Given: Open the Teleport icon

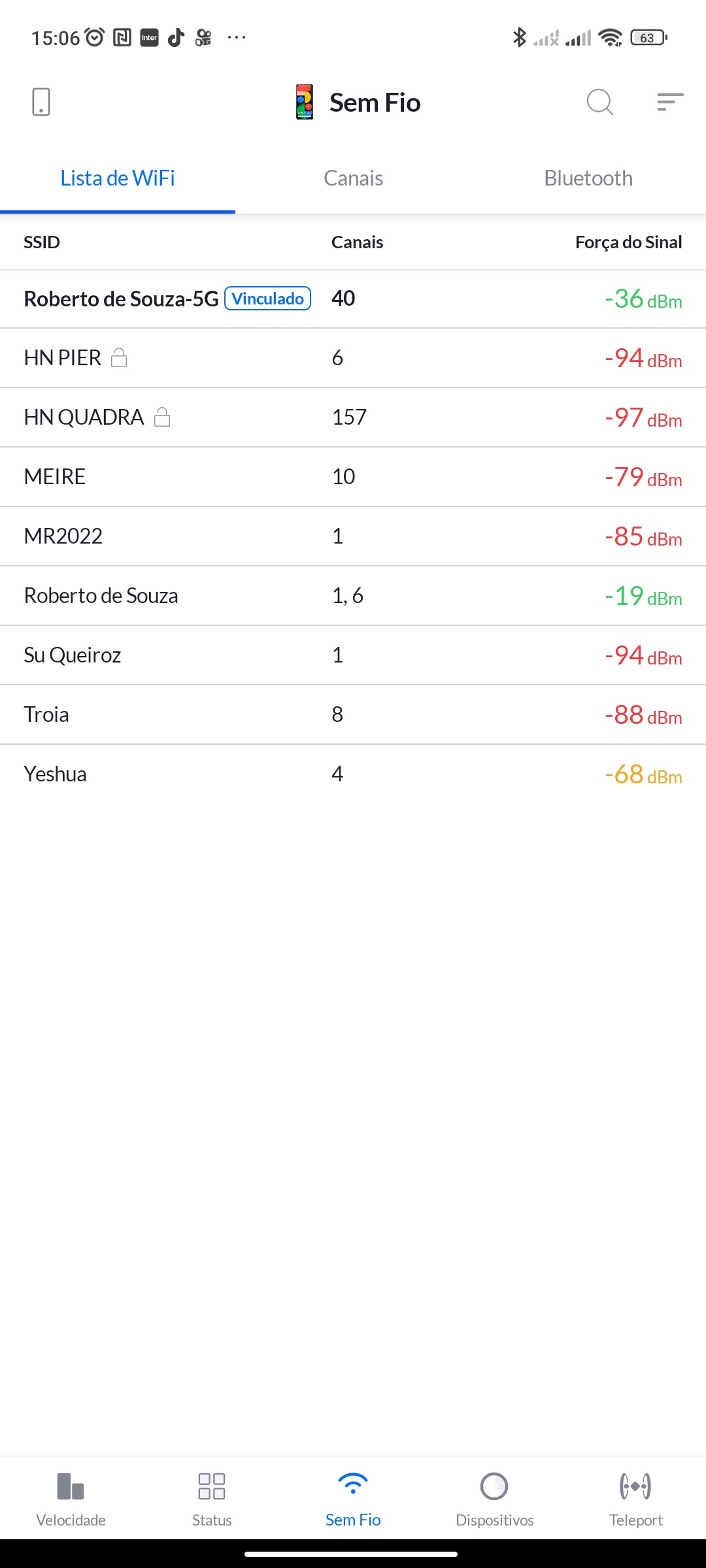Looking at the screenshot, I should point(635,1486).
